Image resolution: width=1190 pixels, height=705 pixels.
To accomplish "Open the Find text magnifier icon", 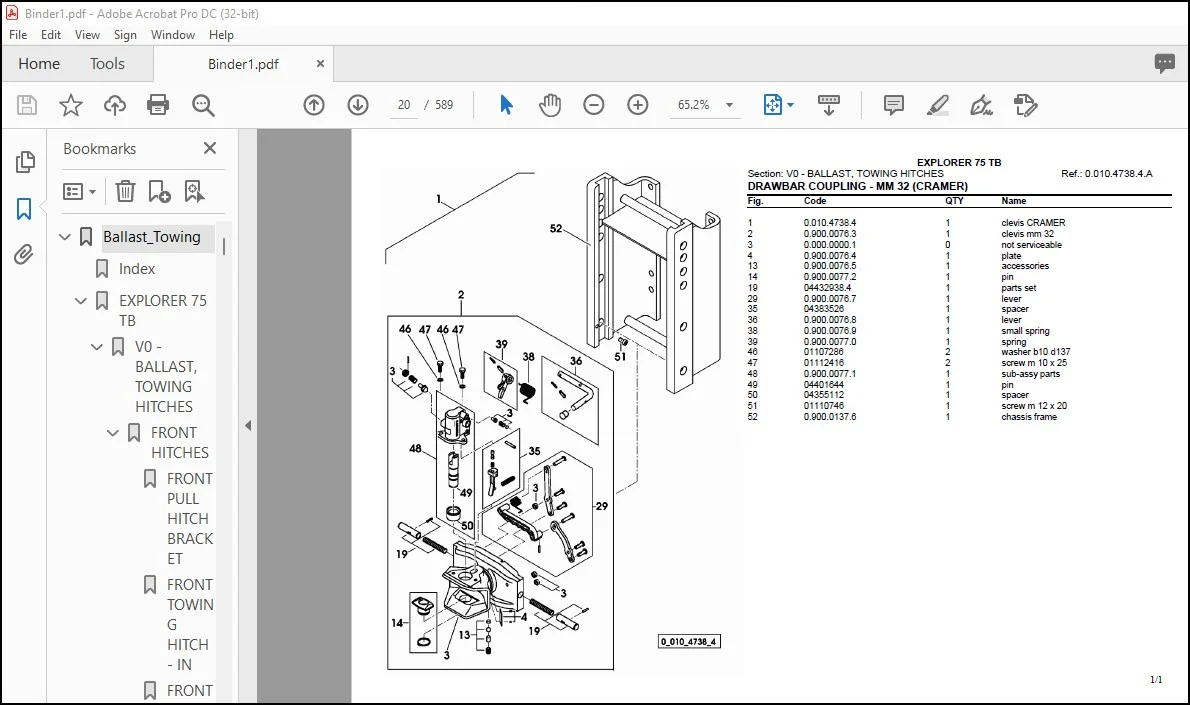I will point(203,105).
